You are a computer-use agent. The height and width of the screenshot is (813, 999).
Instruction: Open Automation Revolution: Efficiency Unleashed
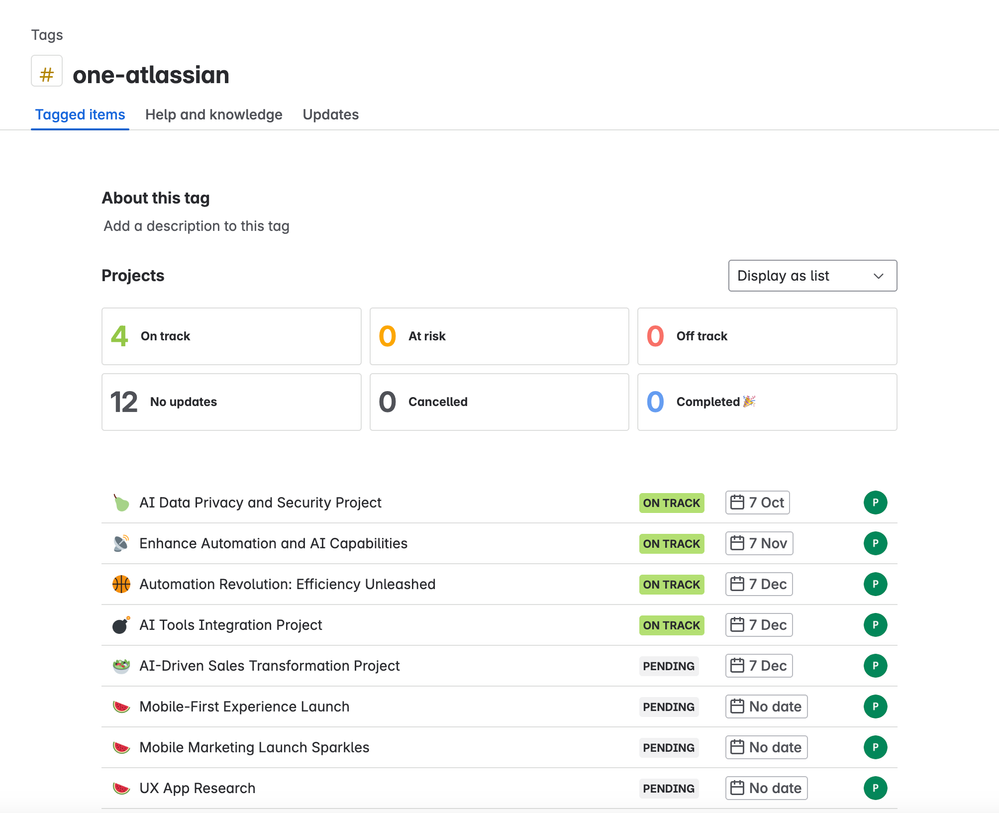click(287, 584)
